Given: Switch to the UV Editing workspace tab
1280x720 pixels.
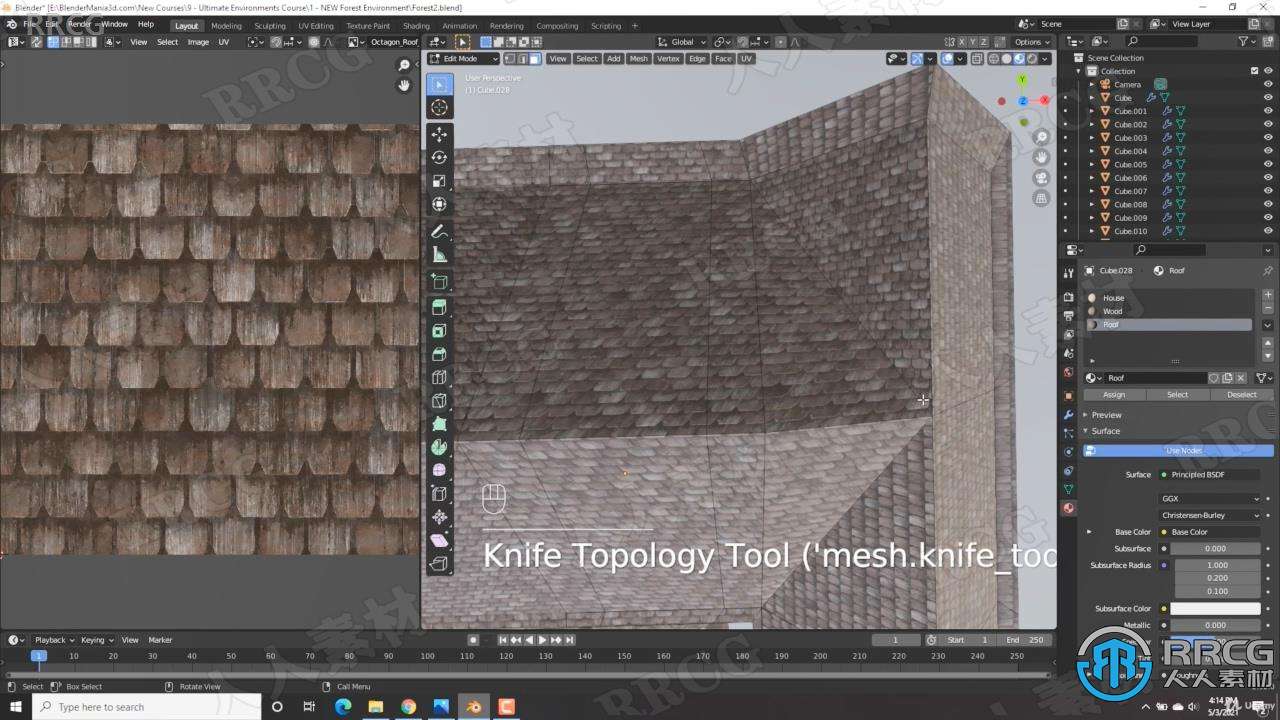Looking at the screenshot, I should (316, 25).
